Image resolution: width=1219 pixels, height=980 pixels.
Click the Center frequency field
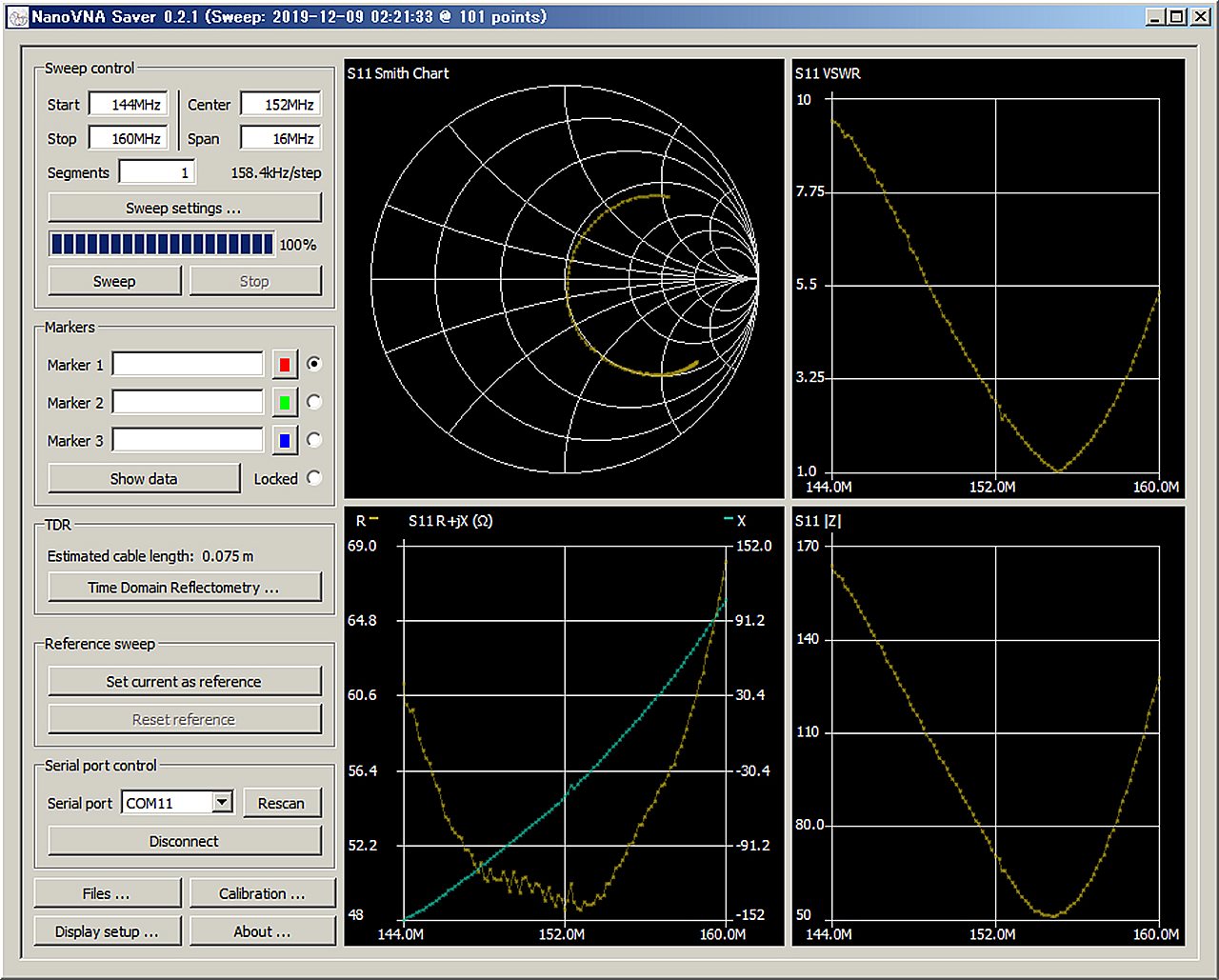[281, 105]
